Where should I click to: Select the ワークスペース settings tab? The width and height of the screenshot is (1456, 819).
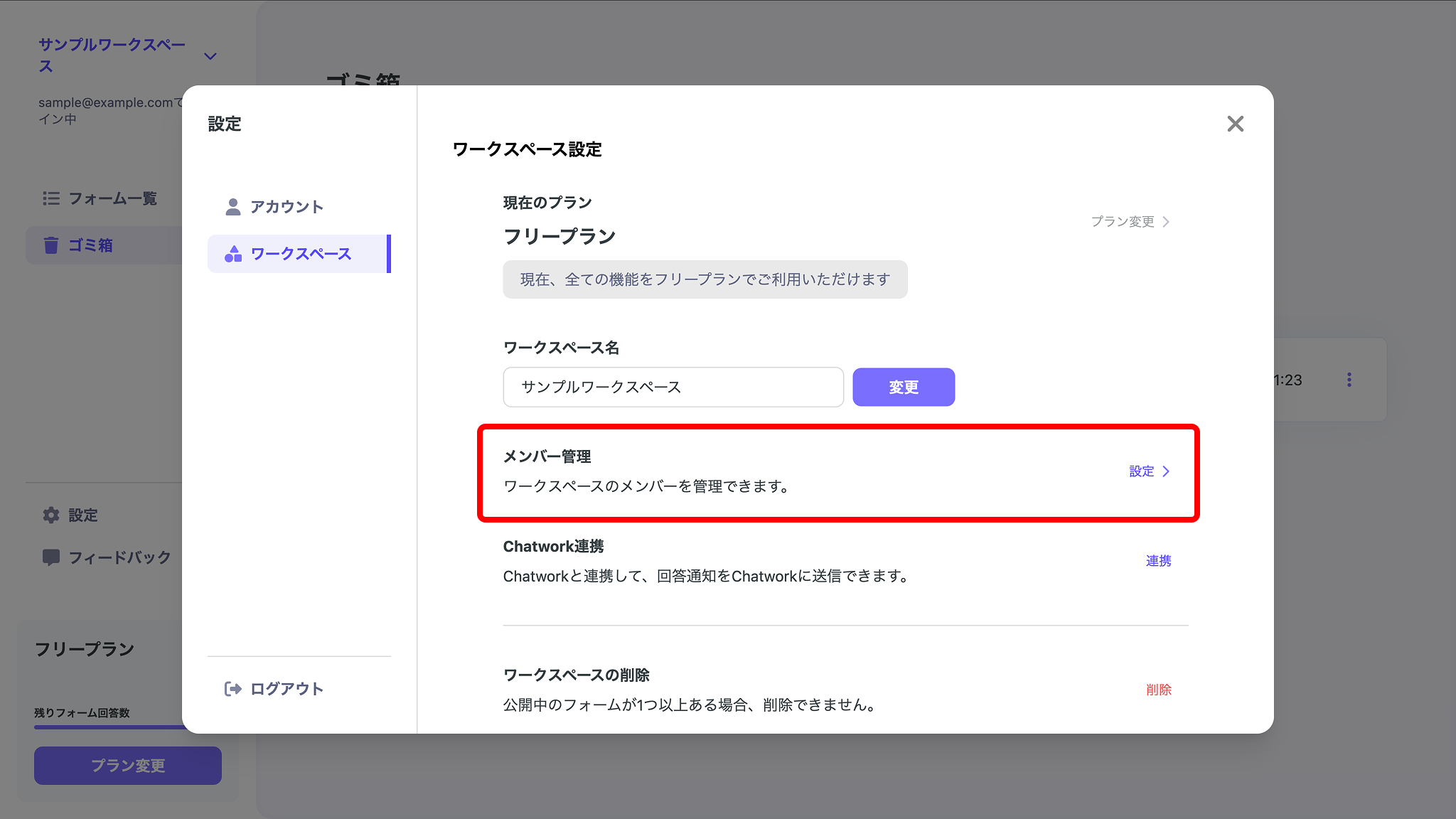click(x=299, y=254)
